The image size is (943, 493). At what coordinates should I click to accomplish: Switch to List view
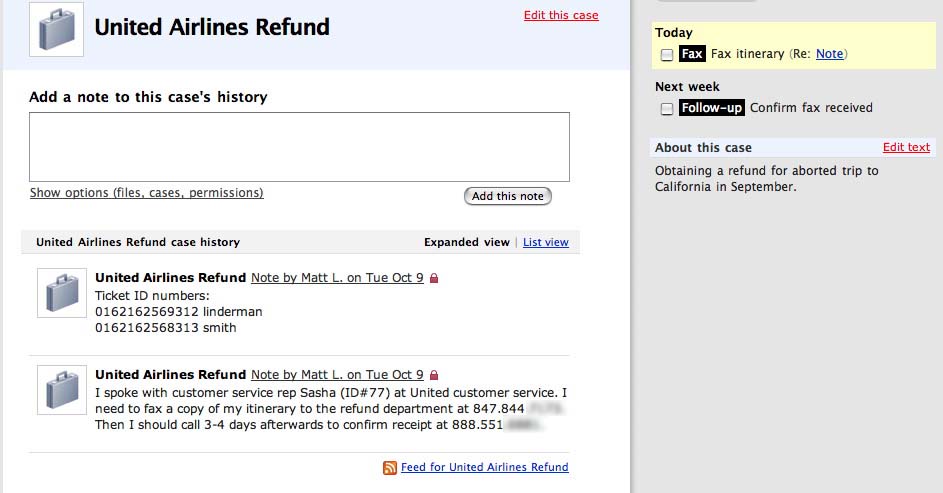click(545, 242)
